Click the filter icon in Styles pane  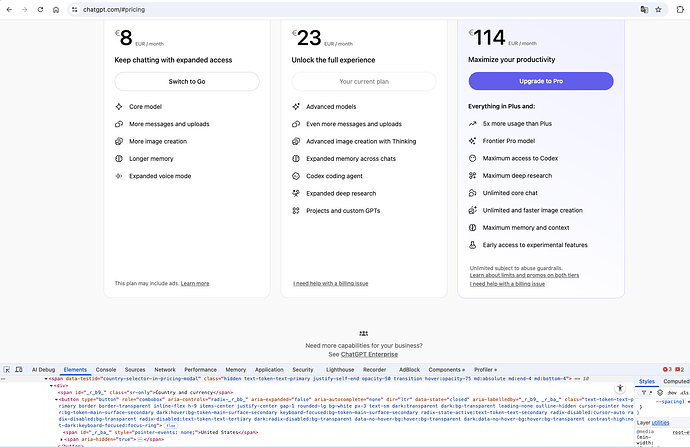pyautogui.click(x=644, y=392)
